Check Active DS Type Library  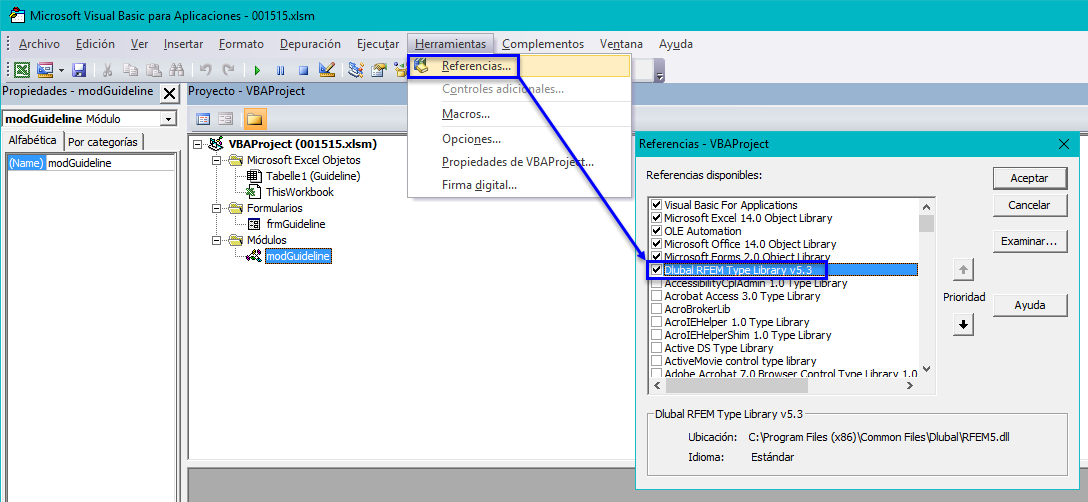pyautogui.click(x=656, y=348)
